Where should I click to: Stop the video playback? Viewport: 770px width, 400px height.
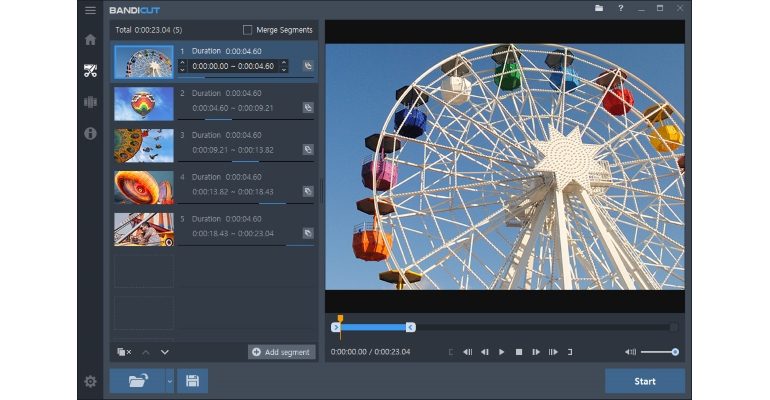(x=519, y=352)
